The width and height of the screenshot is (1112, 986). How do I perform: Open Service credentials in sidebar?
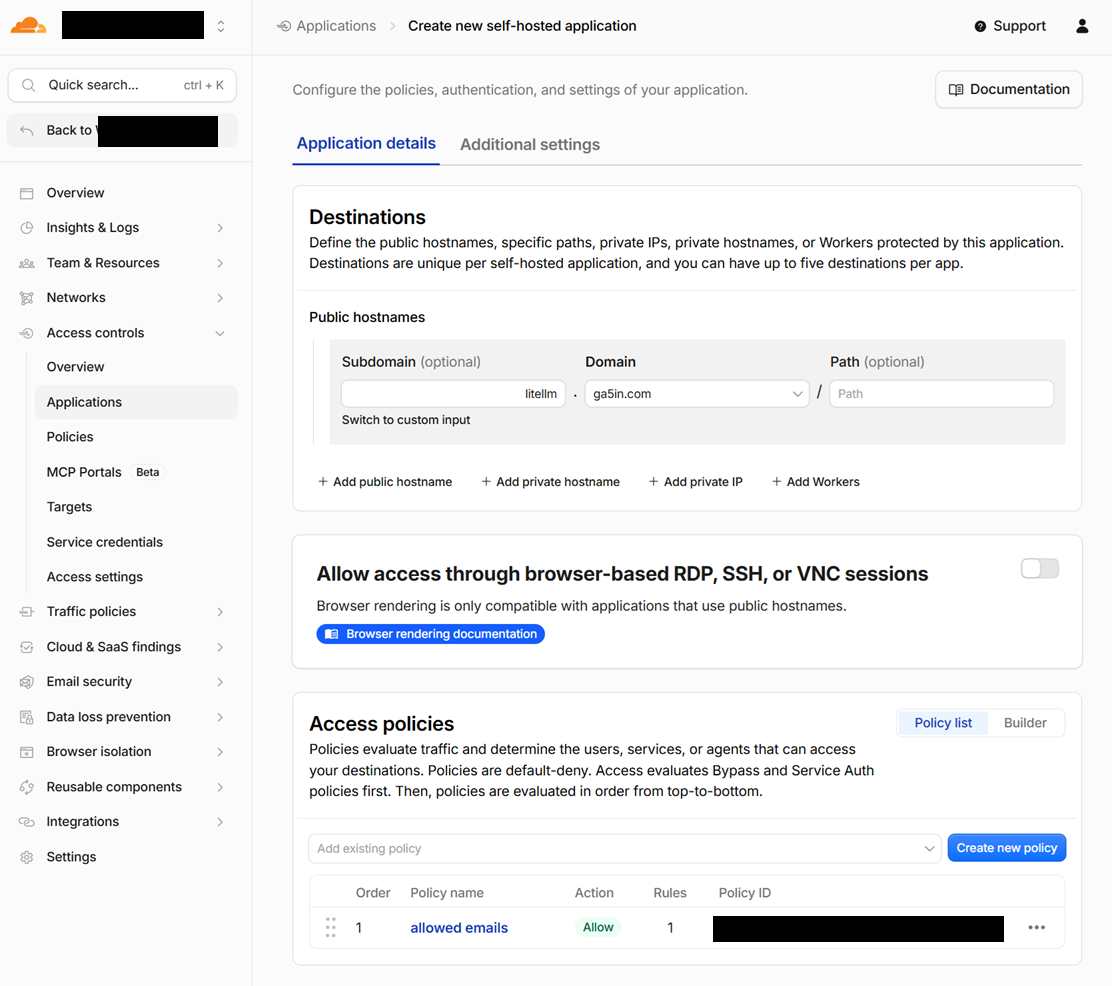click(105, 542)
